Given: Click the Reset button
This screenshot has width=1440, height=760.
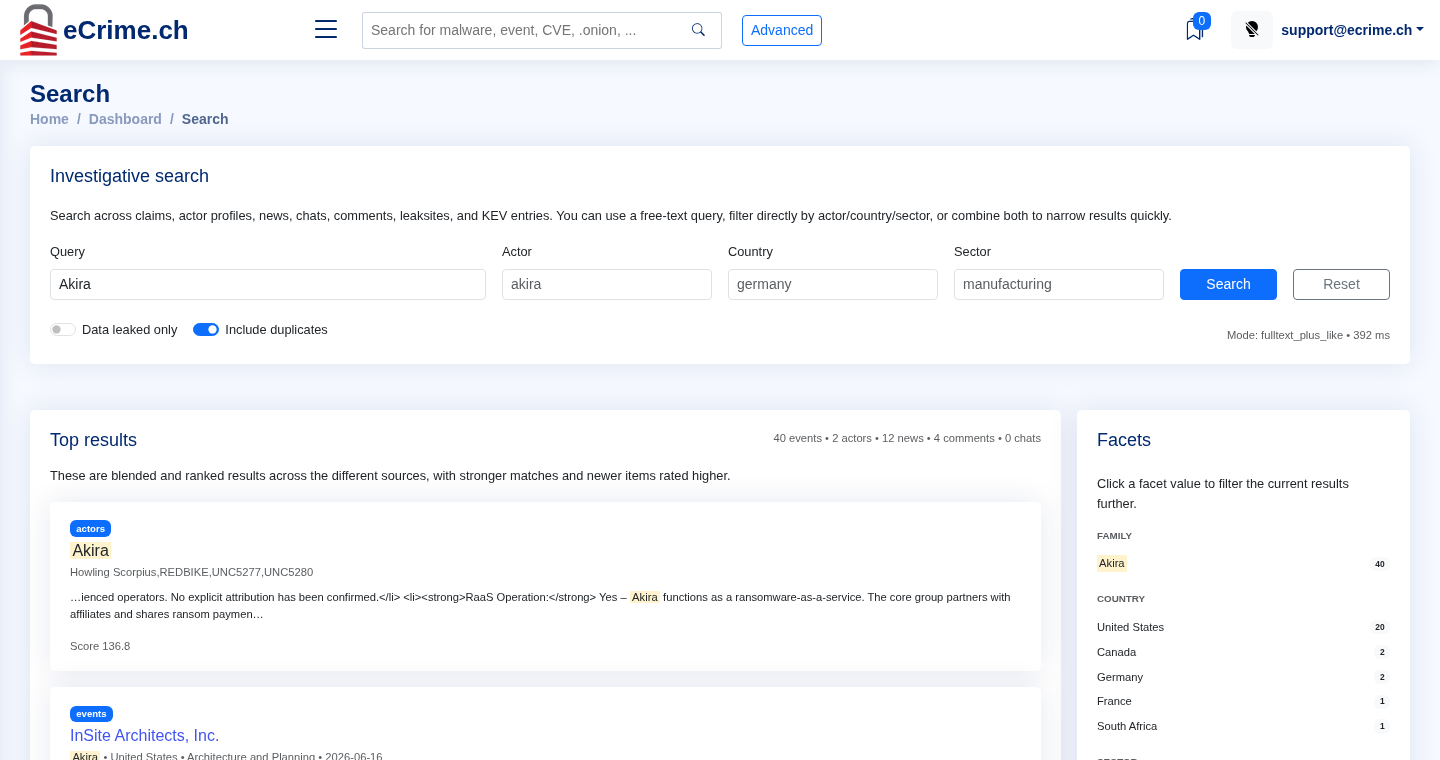Looking at the screenshot, I should (1341, 284).
